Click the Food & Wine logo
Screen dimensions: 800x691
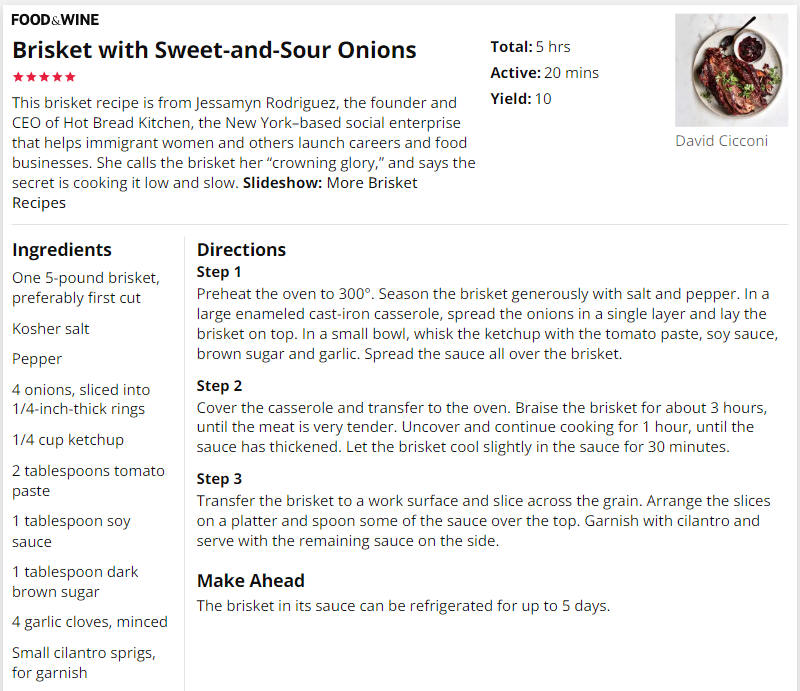click(x=55, y=19)
